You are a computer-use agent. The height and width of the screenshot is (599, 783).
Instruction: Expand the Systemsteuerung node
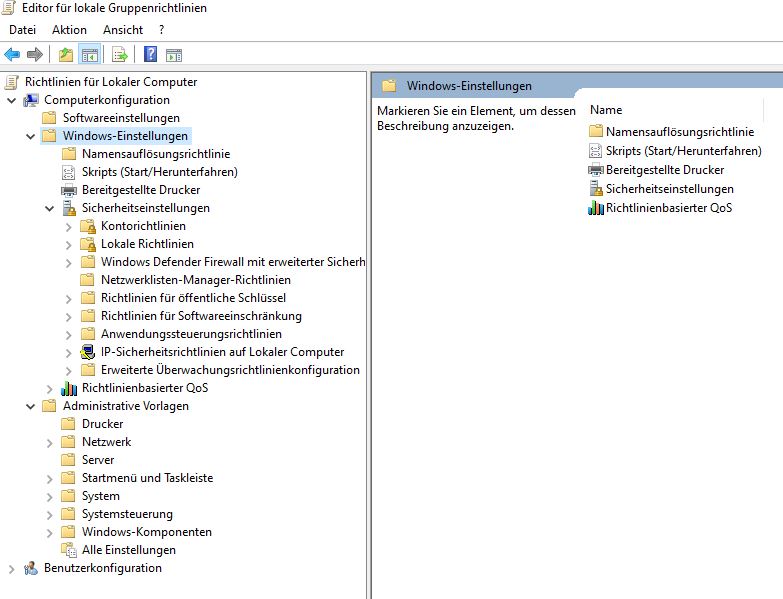[49, 515]
